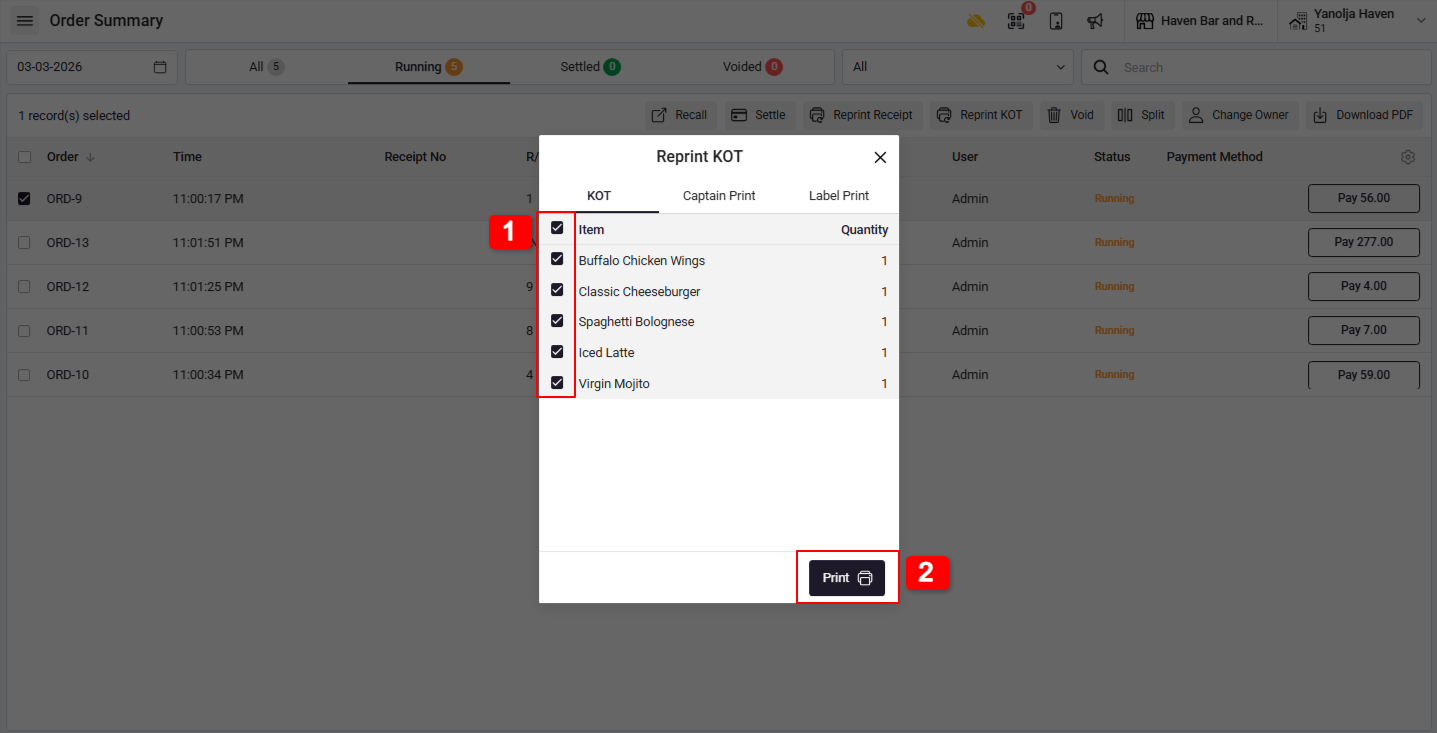1437x733 pixels.
Task: Click Reprint Receipt in toolbar
Action: [861, 115]
